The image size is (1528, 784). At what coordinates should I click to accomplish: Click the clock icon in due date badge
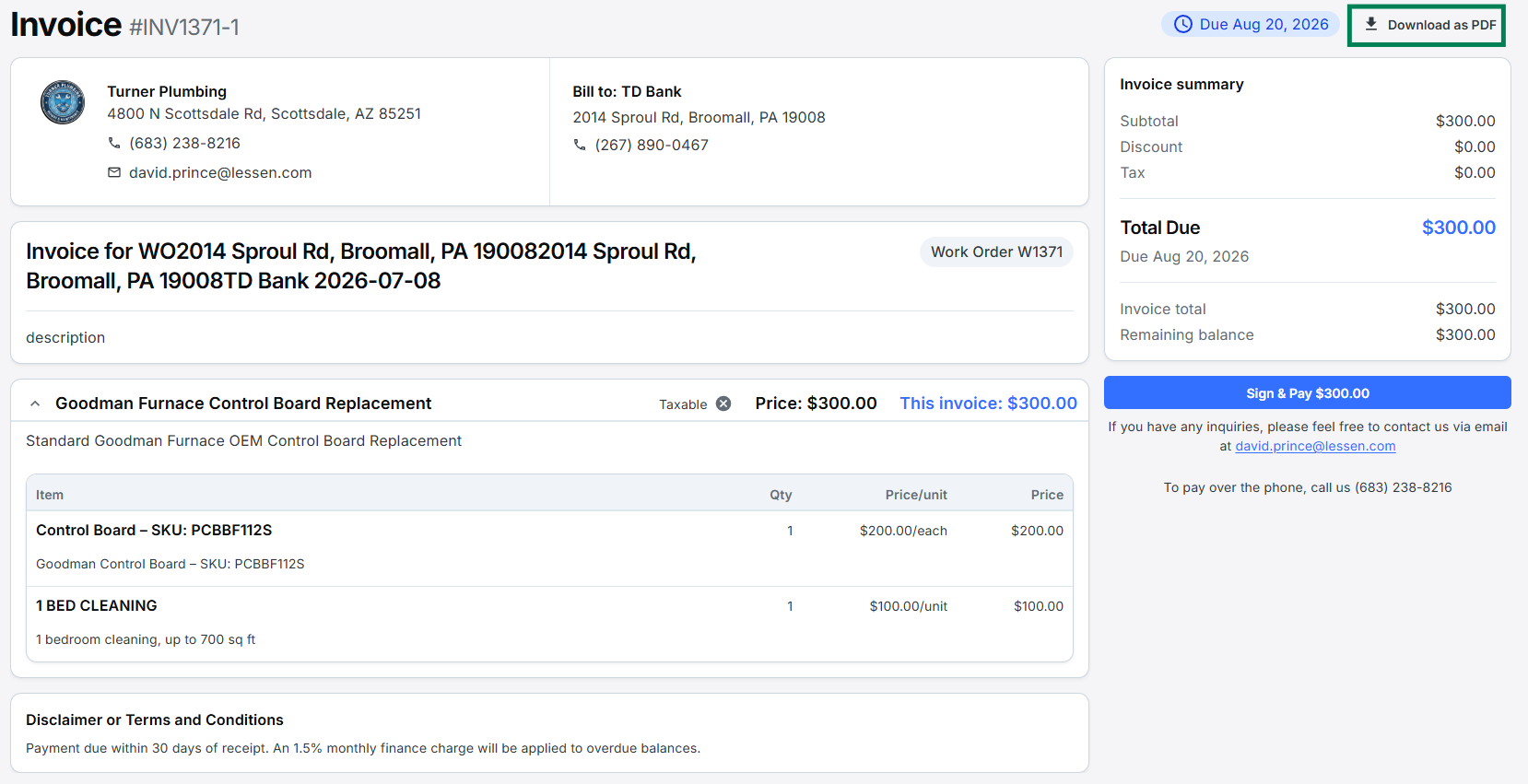1182,25
